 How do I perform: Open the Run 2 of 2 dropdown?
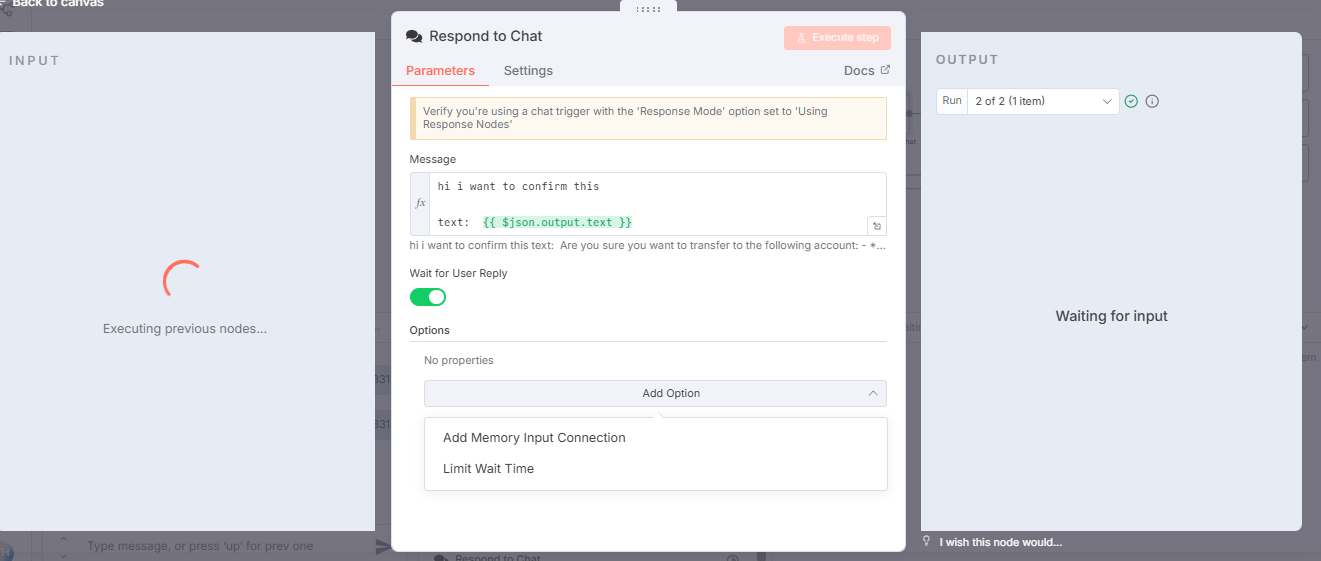pos(1042,101)
